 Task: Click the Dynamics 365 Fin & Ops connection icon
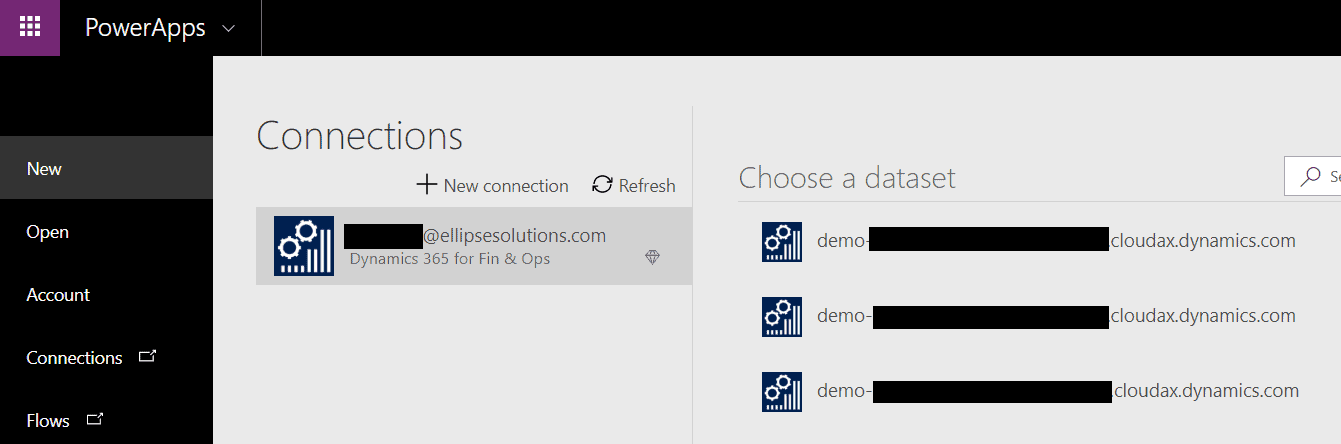[304, 246]
